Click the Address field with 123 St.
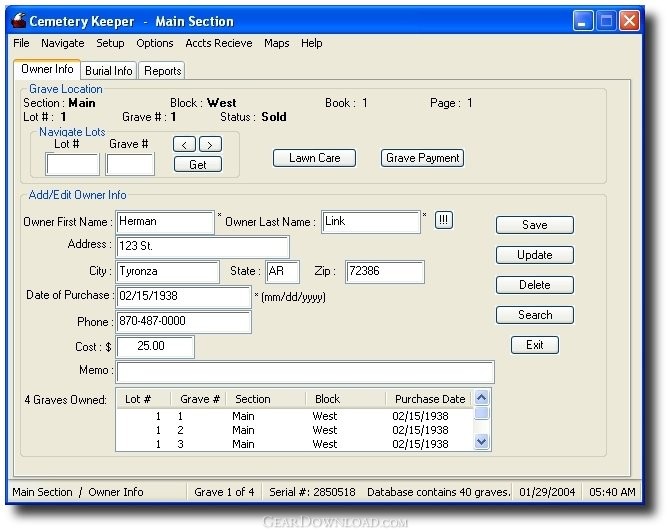The width and height of the screenshot is (670, 530). tap(203, 247)
